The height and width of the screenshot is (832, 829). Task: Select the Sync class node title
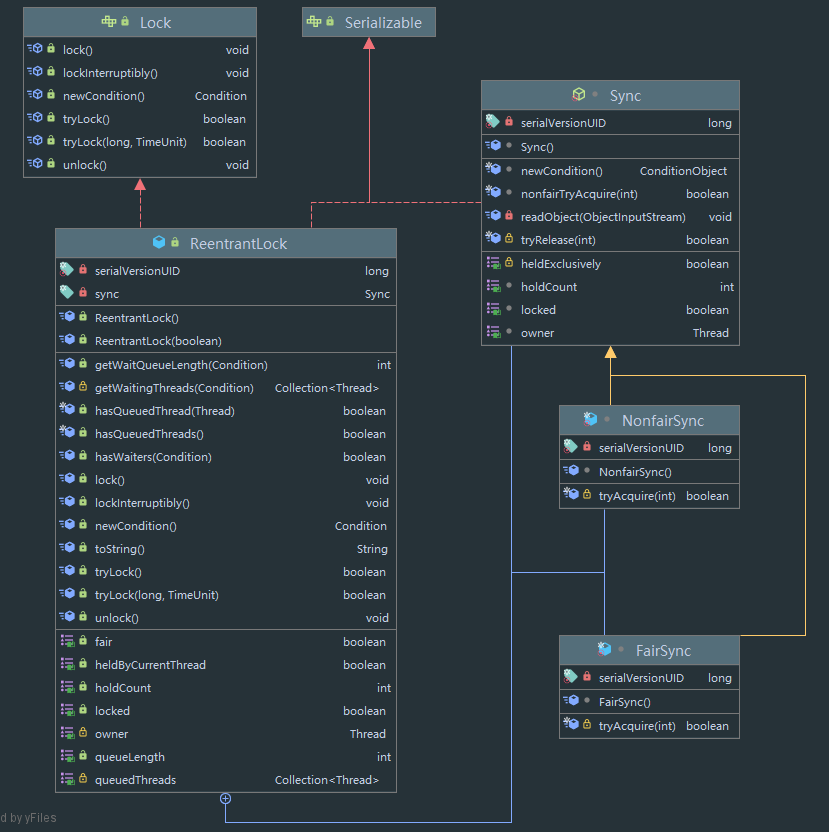tap(625, 95)
